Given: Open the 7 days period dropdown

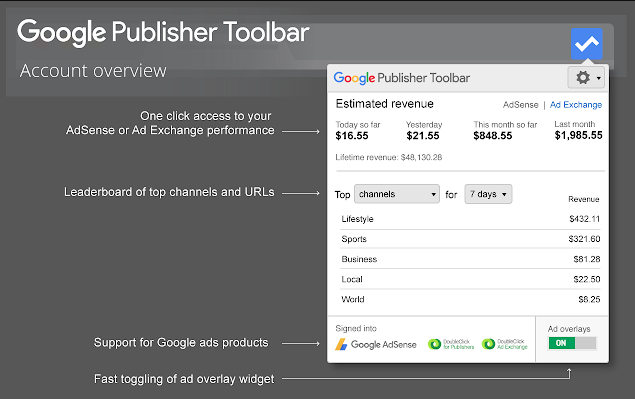Looking at the screenshot, I should coord(488,194).
